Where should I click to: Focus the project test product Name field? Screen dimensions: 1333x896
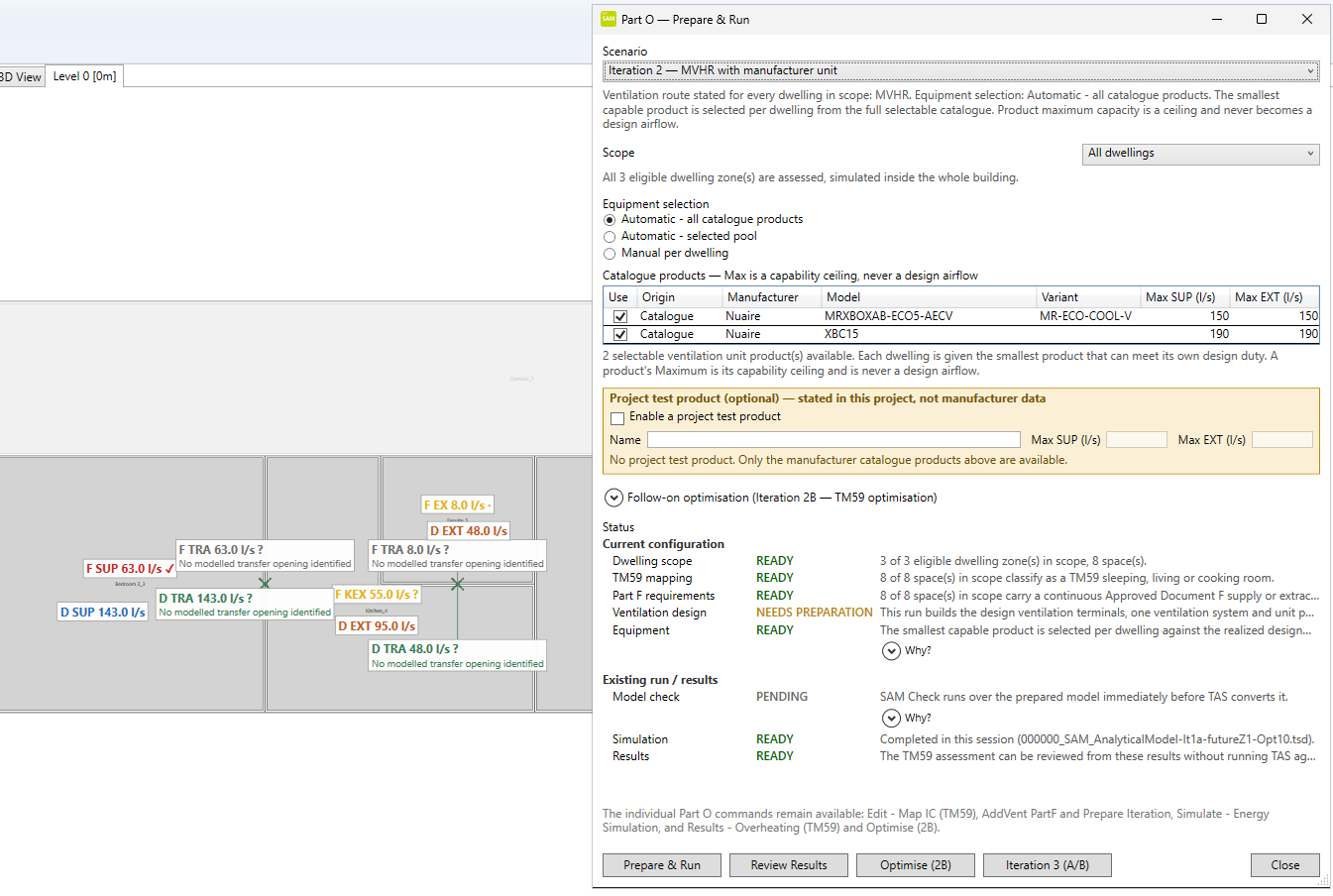tap(833, 440)
